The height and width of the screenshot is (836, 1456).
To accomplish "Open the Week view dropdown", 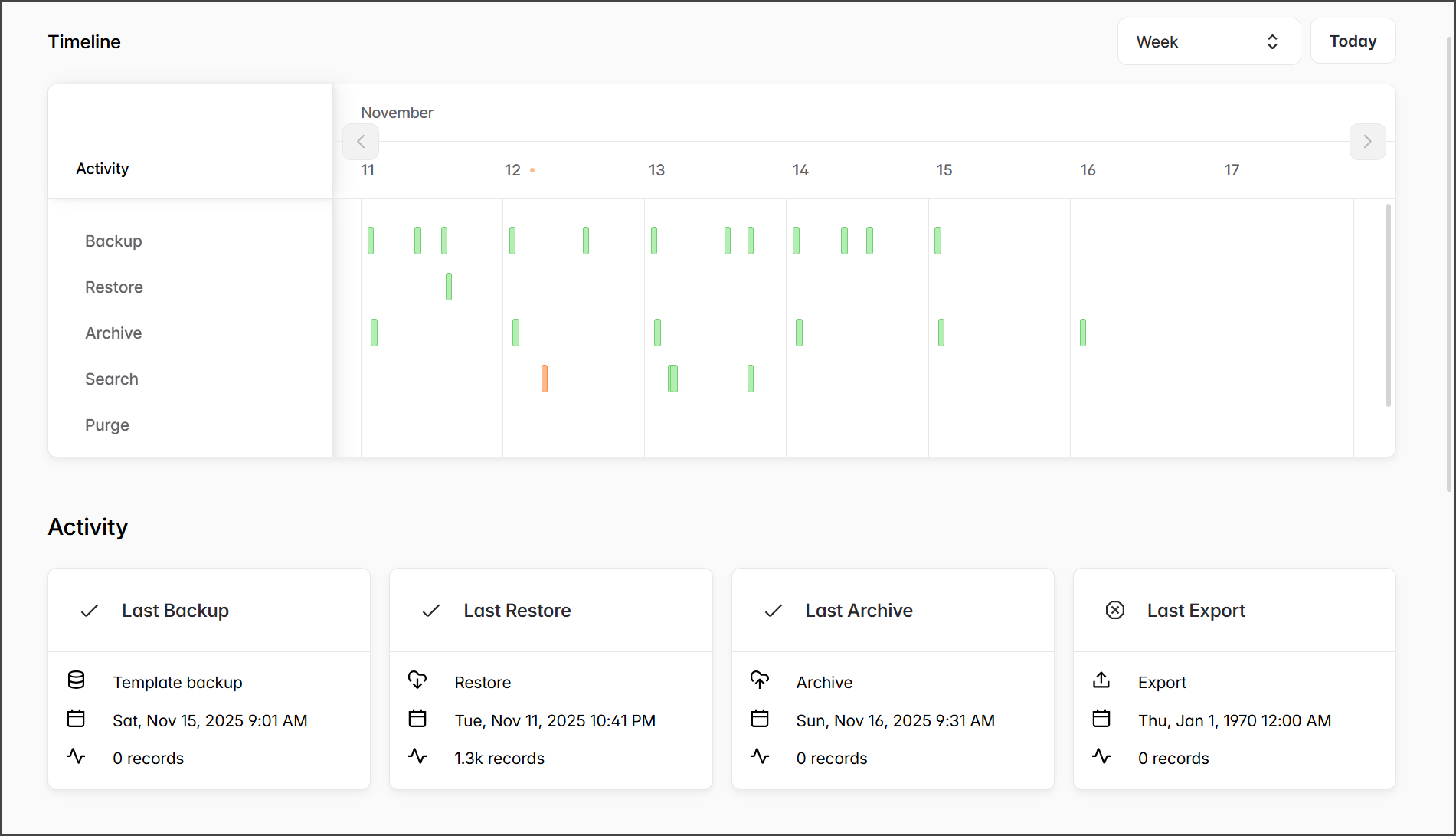I will coord(1208,41).
